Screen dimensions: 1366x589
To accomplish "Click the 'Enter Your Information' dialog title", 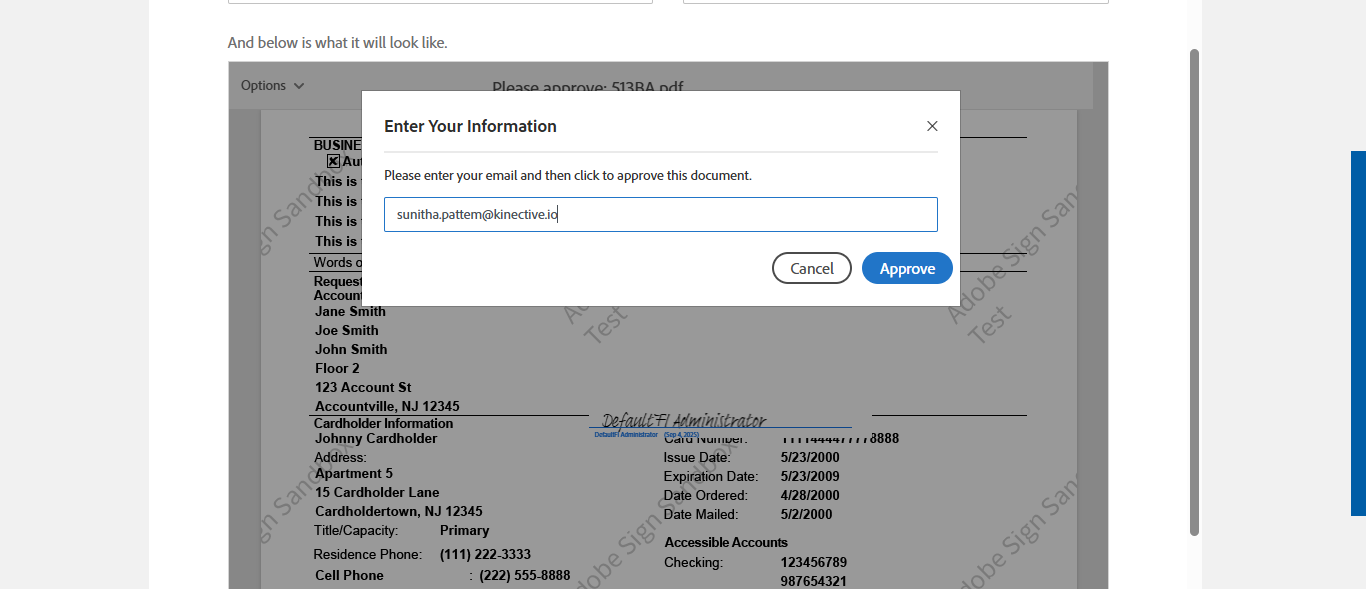I will (x=470, y=126).
